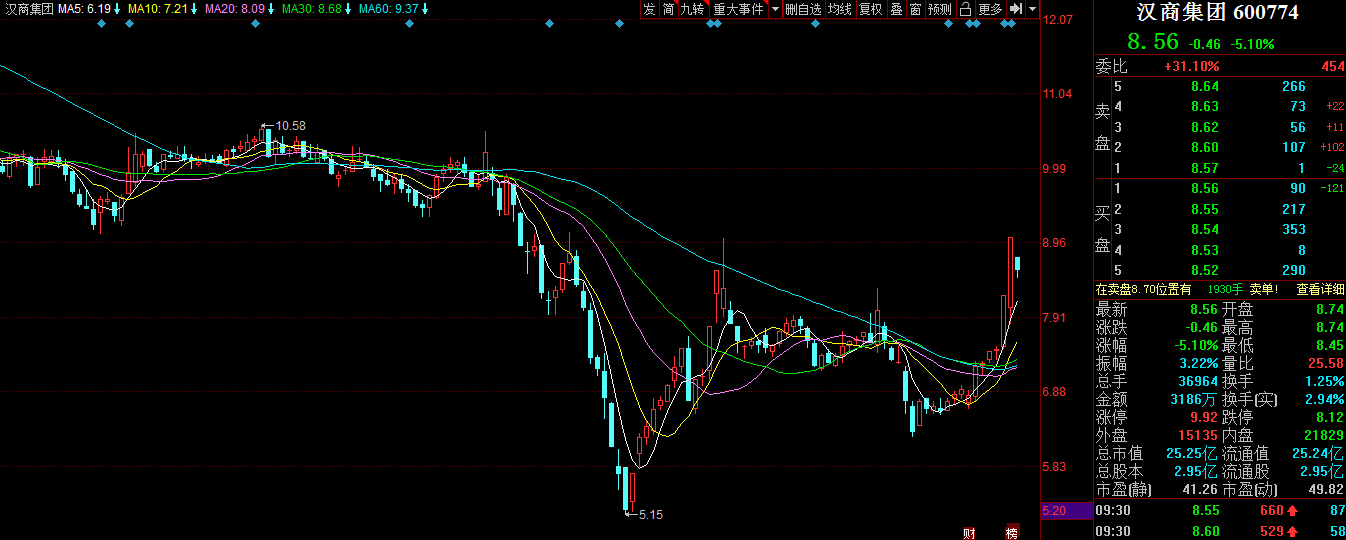Click 开盘 value 8.74
1346x540 pixels.
point(1330,310)
